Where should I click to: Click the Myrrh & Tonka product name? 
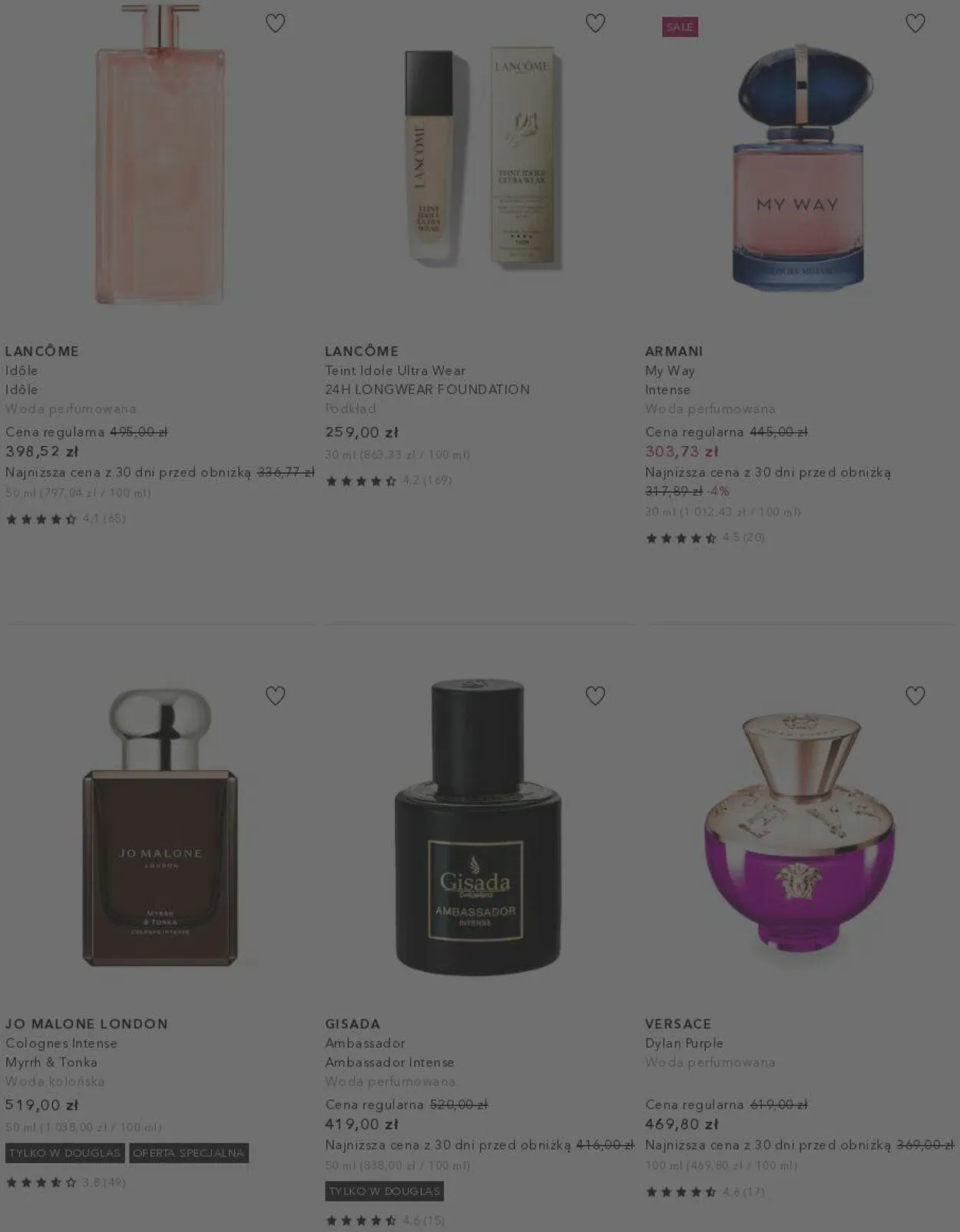[51, 1062]
